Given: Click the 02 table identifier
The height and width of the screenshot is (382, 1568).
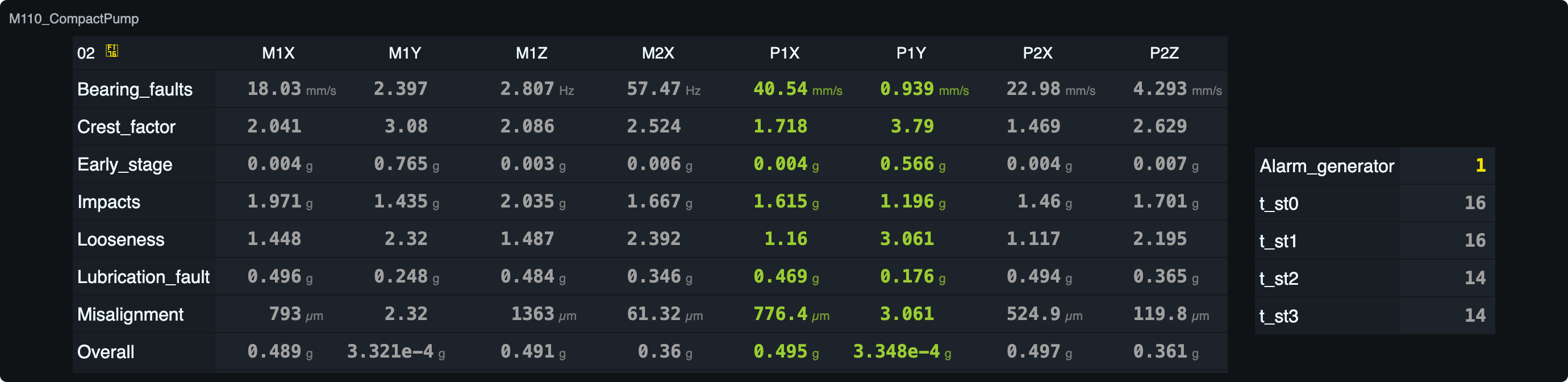Looking at the screenshot, I should [x=86, y=53].
